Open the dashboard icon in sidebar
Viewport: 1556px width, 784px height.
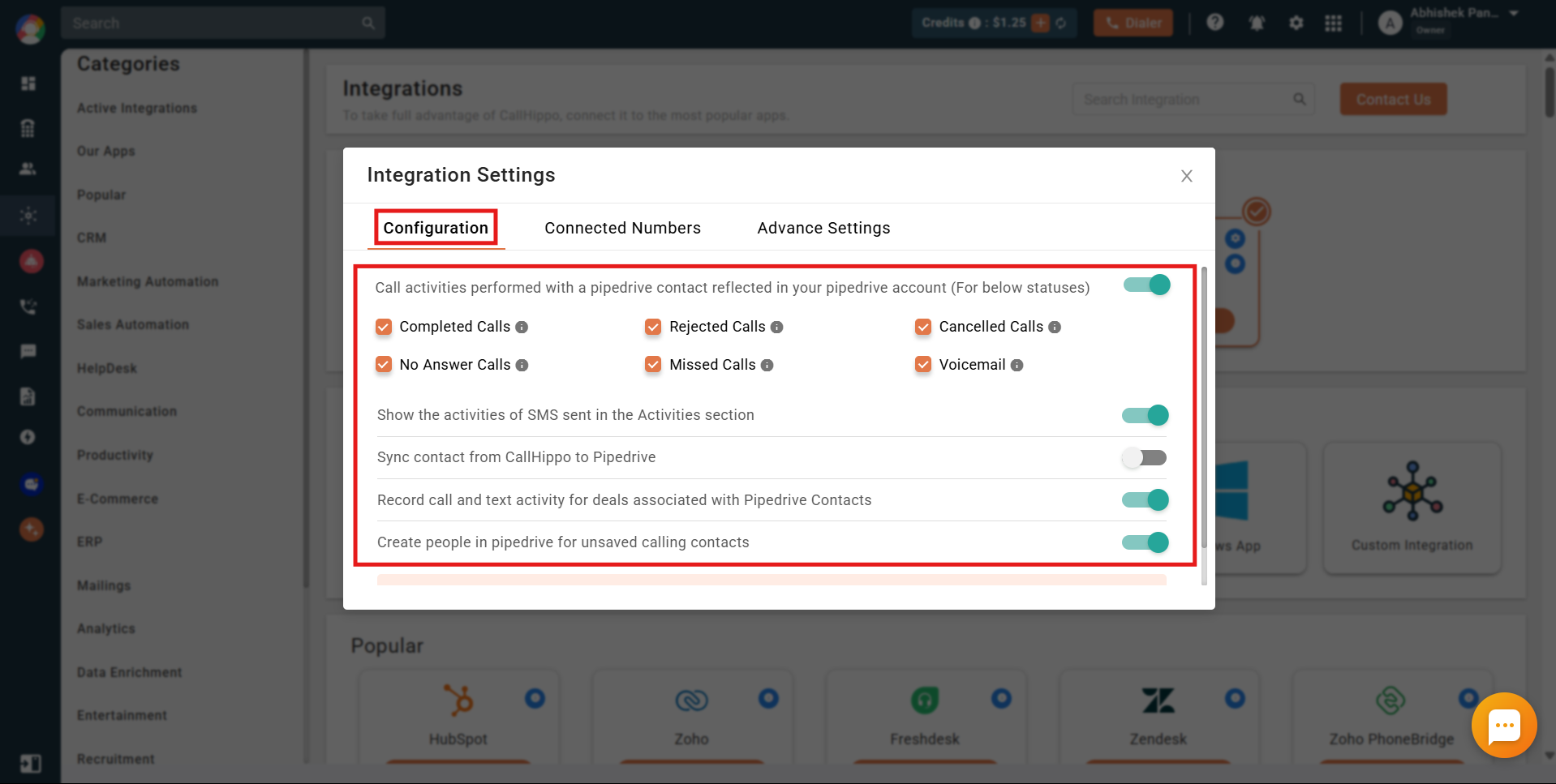[x=28, y=84]
